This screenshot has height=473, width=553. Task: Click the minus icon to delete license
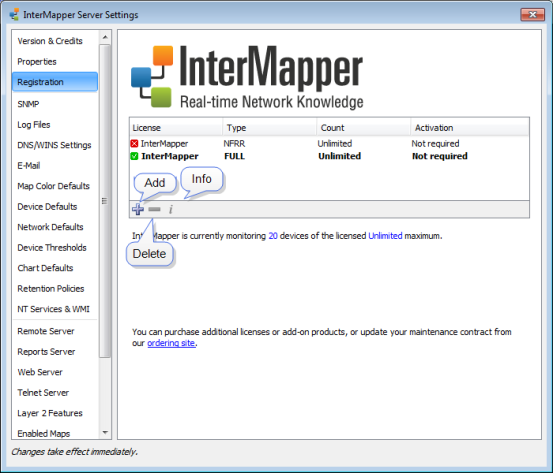154,209
